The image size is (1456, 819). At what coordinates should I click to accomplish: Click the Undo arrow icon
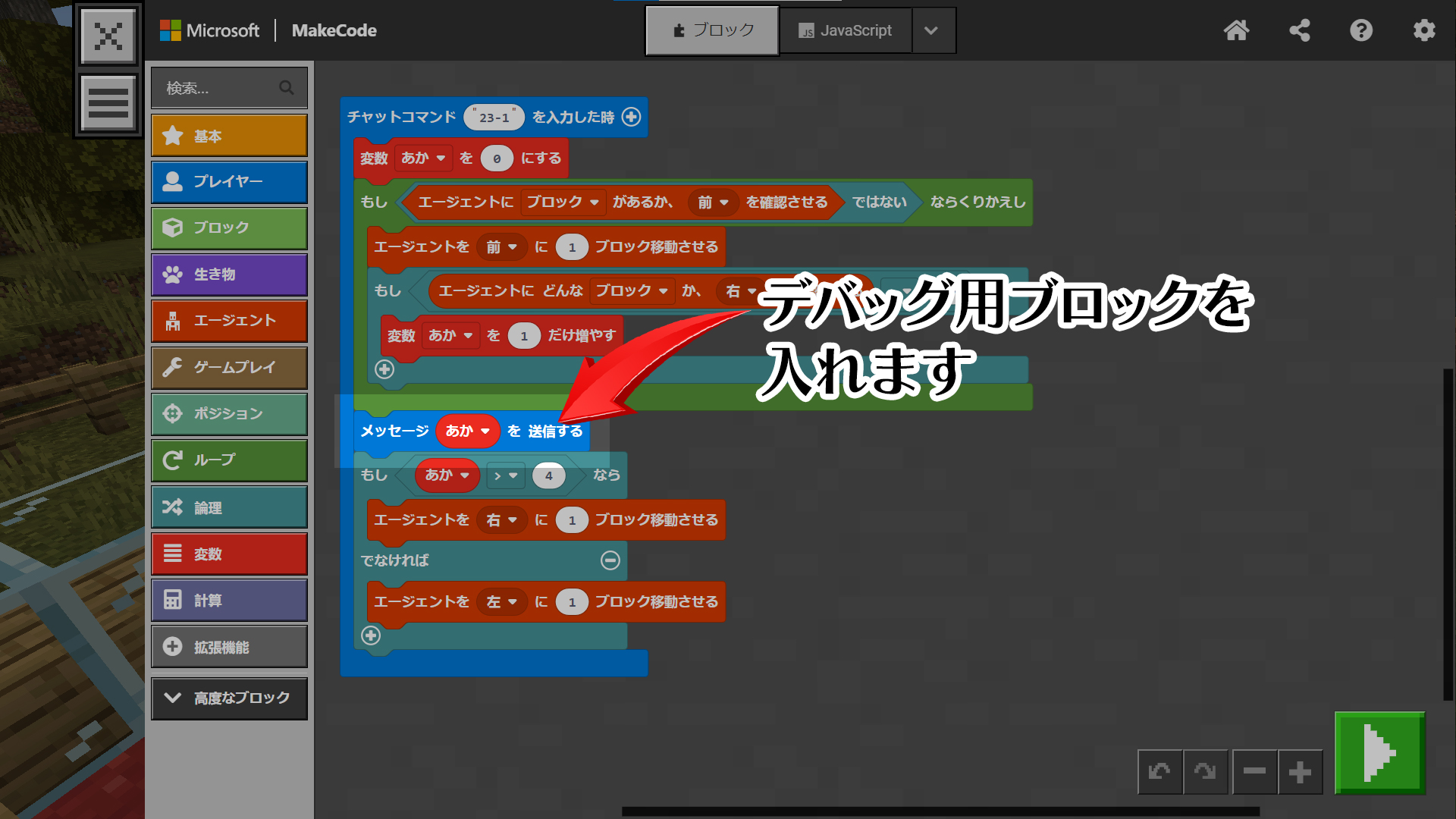[1159, 772]
